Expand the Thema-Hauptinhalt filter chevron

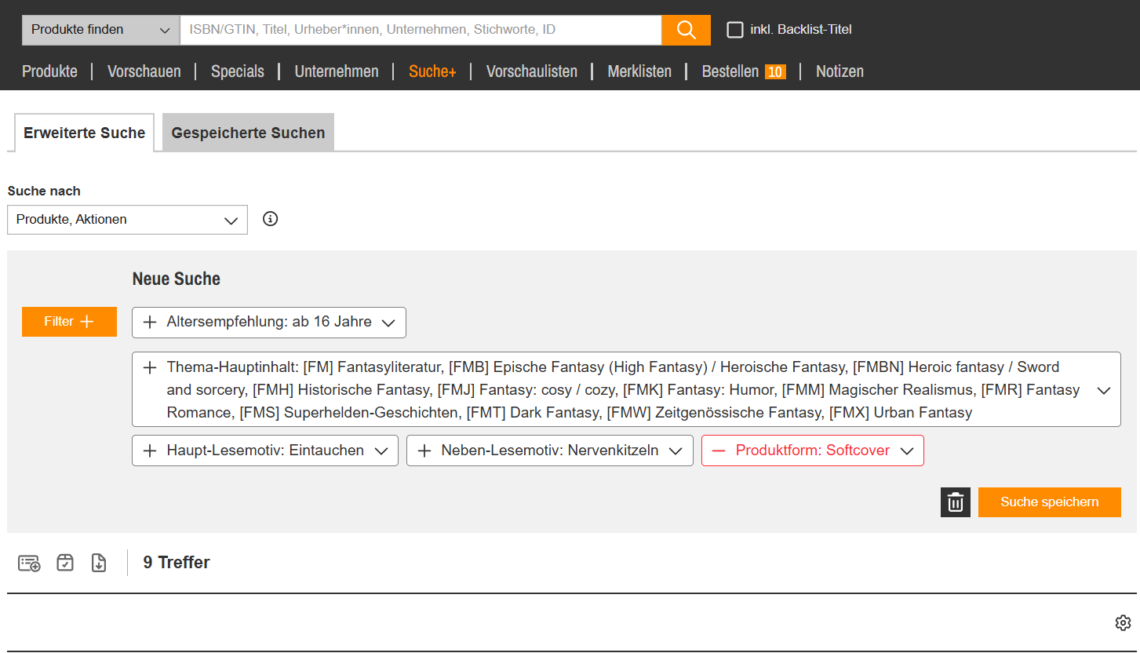(1104, 390)
